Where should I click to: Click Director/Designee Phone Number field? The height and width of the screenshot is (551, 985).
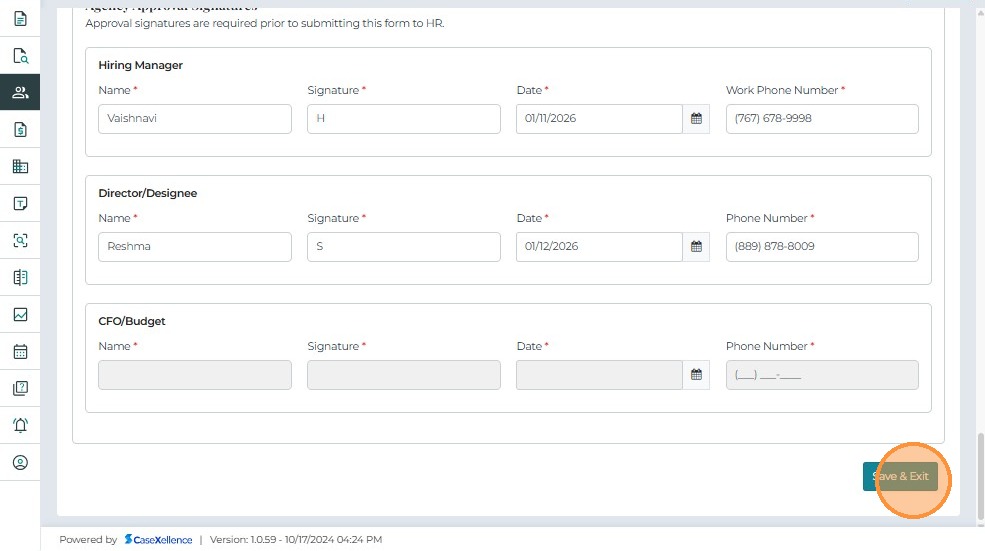(x=821, y=247)
